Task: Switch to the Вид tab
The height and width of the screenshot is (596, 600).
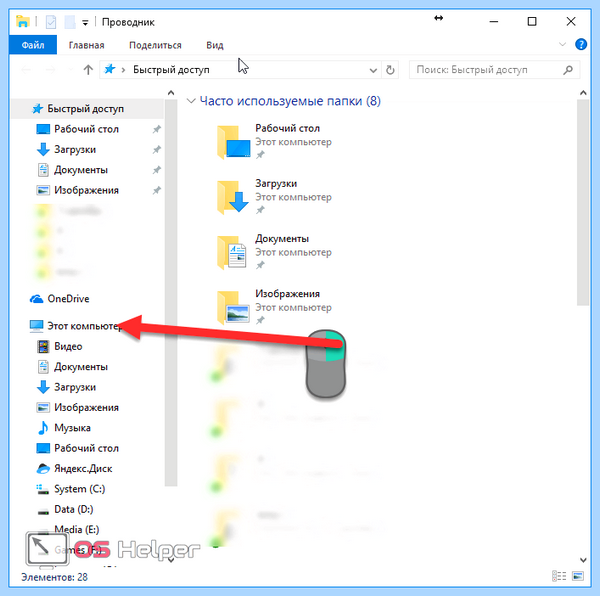Action: click(x=215, y=45)
